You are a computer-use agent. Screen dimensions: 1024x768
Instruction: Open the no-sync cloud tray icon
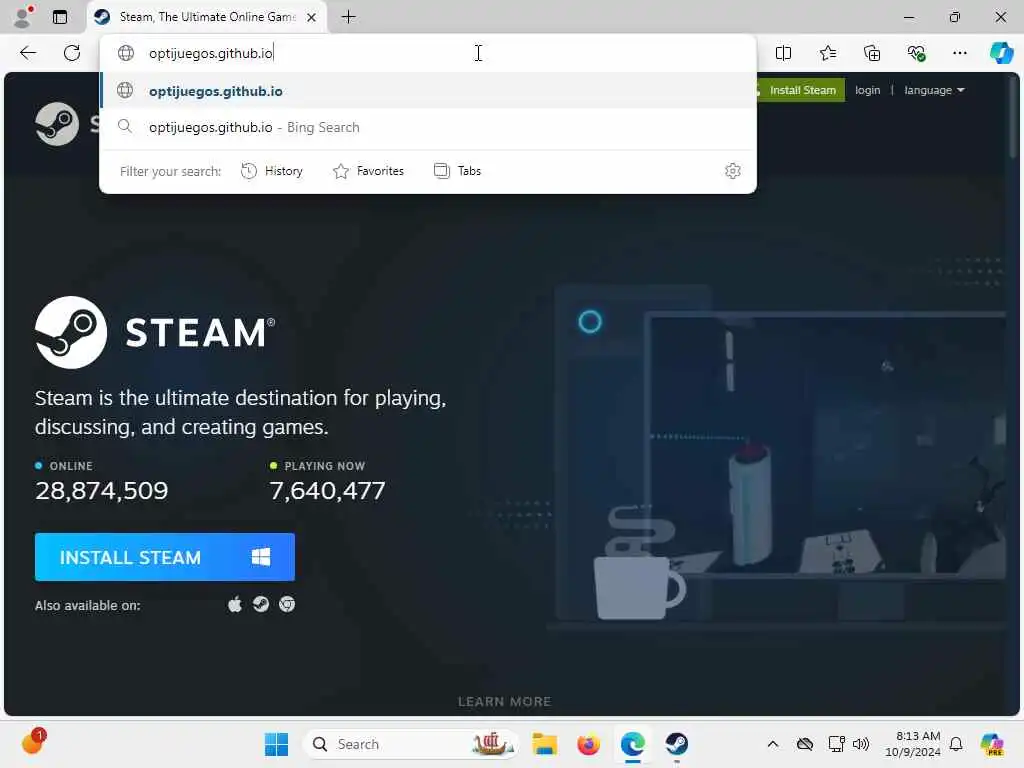coord(805,744)
